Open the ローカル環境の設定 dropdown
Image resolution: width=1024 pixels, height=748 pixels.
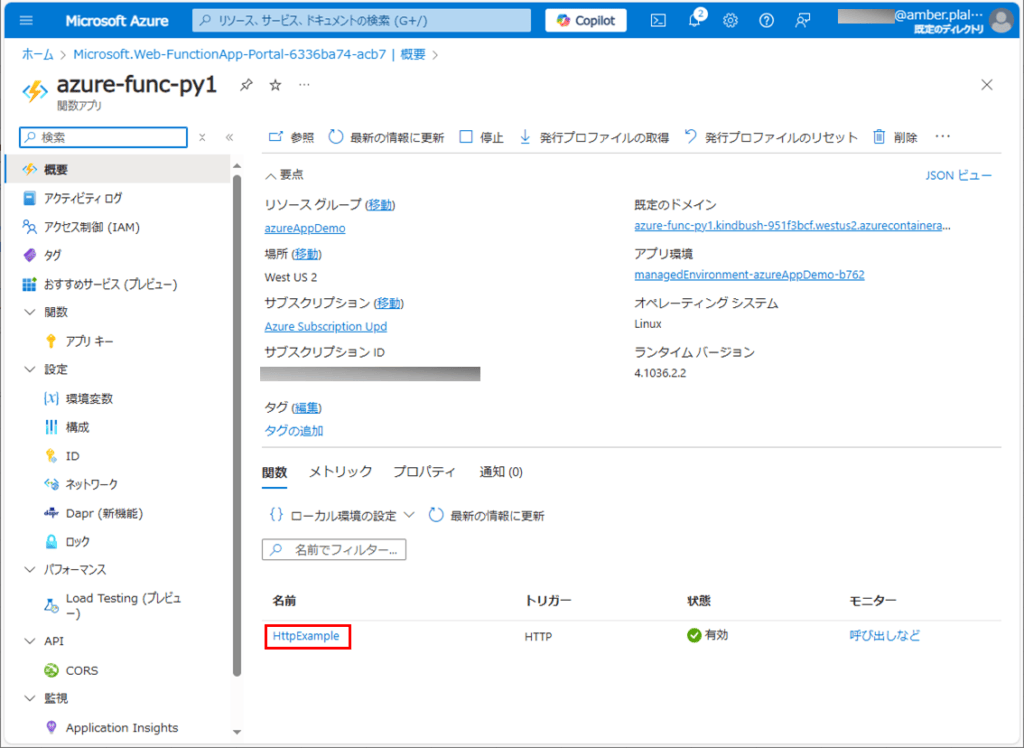[341, 516]
